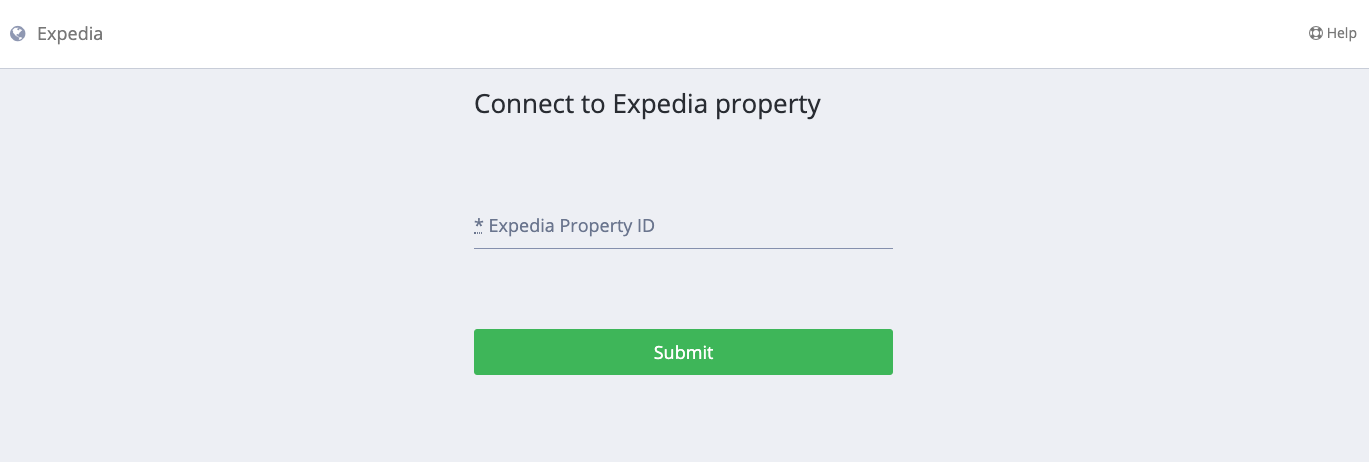
Task: Click the Connect to Expedia property heading
Action: coord(647,104)
